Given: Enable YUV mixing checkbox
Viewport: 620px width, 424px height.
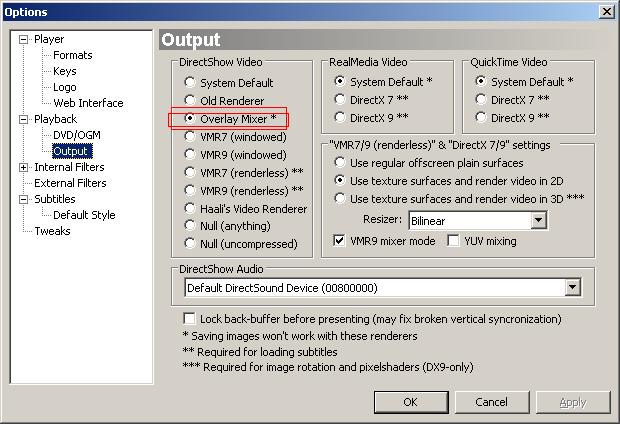Looking at the screenshot, I should (x=453, y=240).
